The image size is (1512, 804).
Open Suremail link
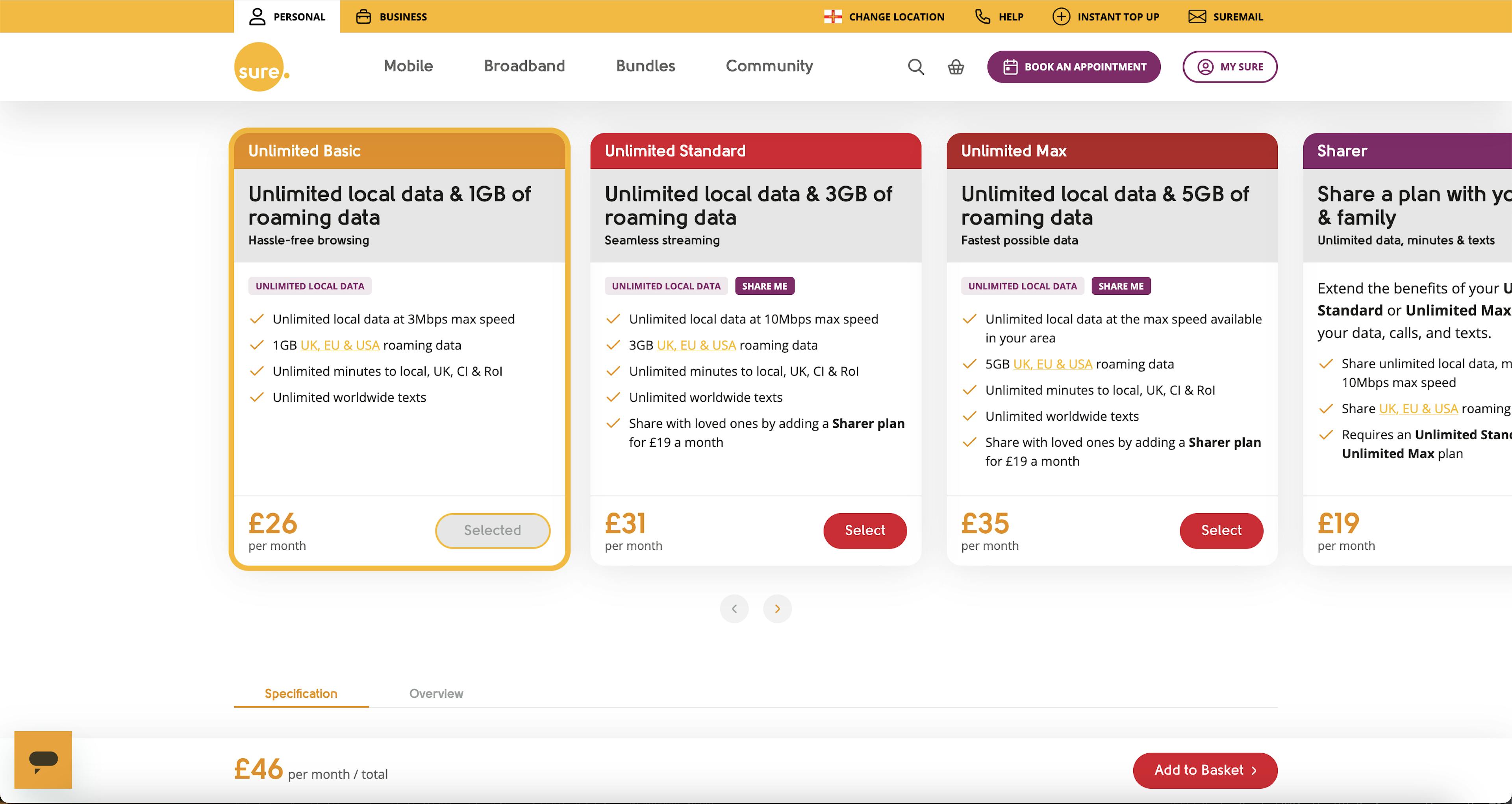1226,17
